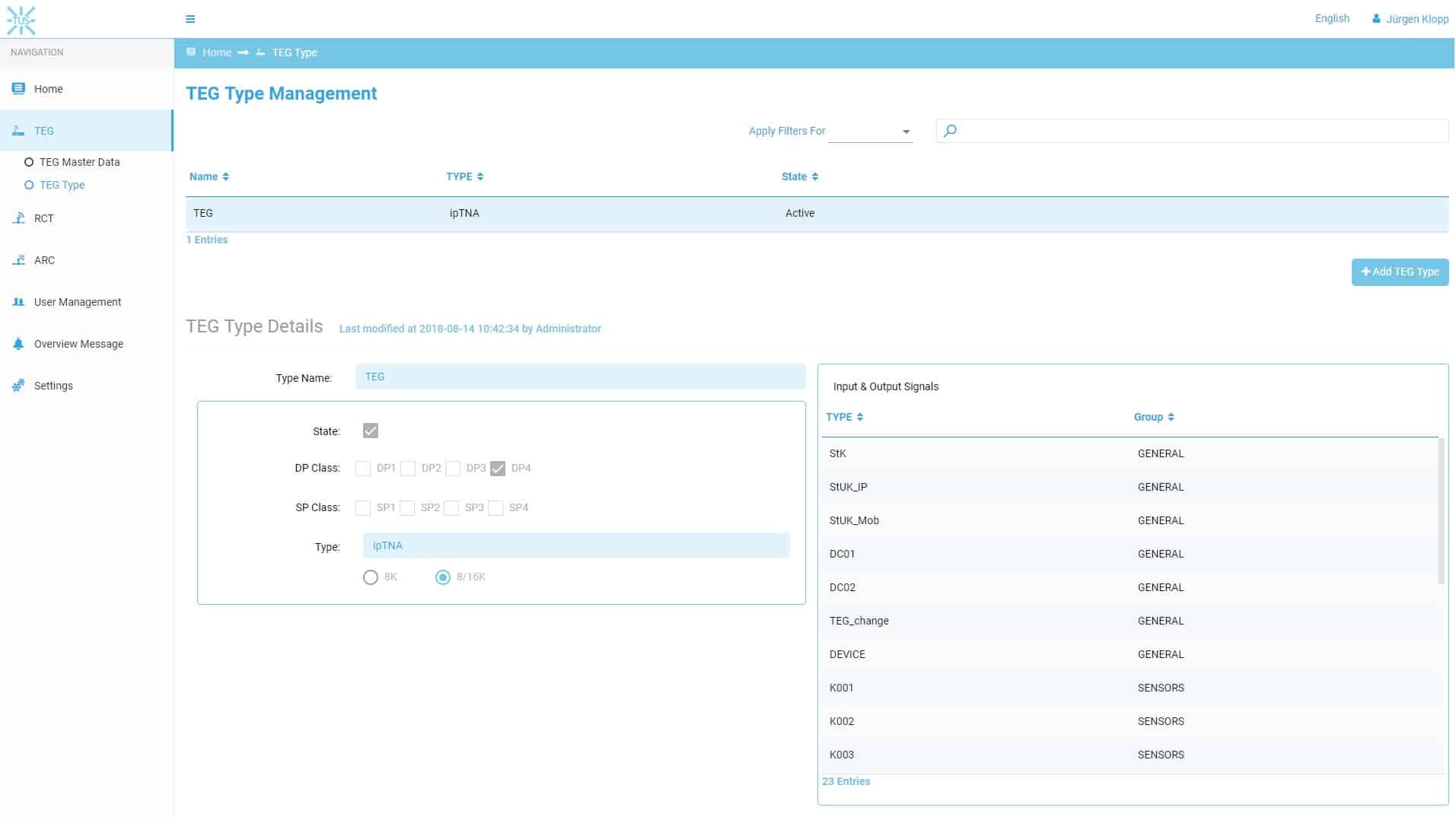Toggle the hamburger menu icon
The height and width of the screenshot is (817, 1456).
(190, 19)
